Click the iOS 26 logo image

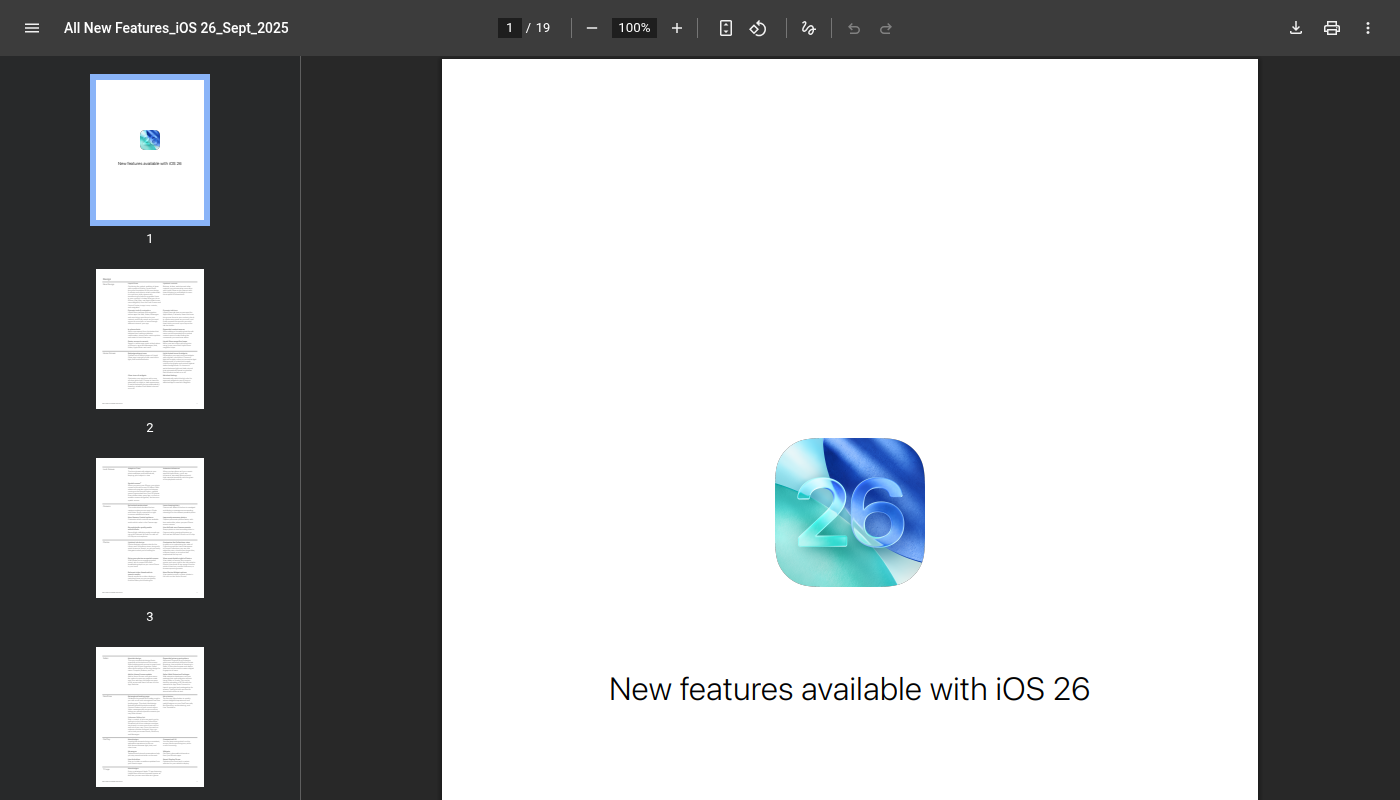pos(850,513)
